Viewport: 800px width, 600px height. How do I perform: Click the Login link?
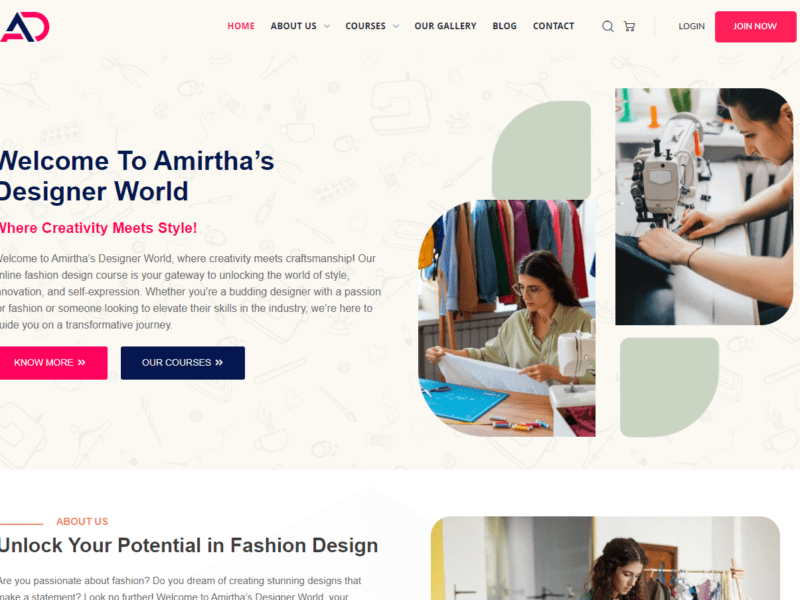point(691,26)
